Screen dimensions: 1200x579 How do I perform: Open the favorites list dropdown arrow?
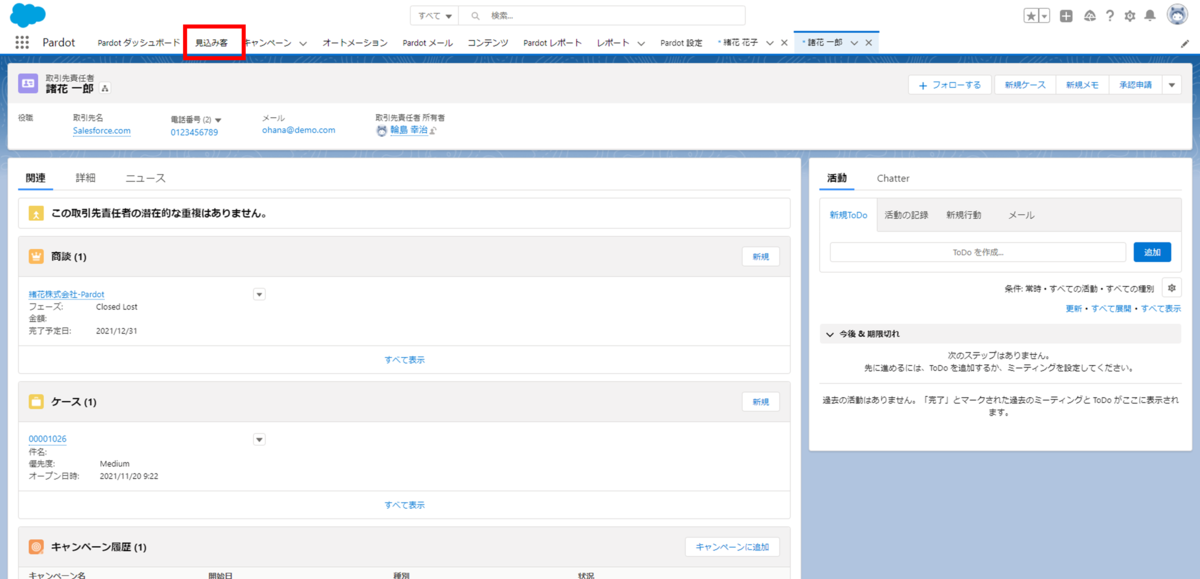click(x=1045, y=16)
